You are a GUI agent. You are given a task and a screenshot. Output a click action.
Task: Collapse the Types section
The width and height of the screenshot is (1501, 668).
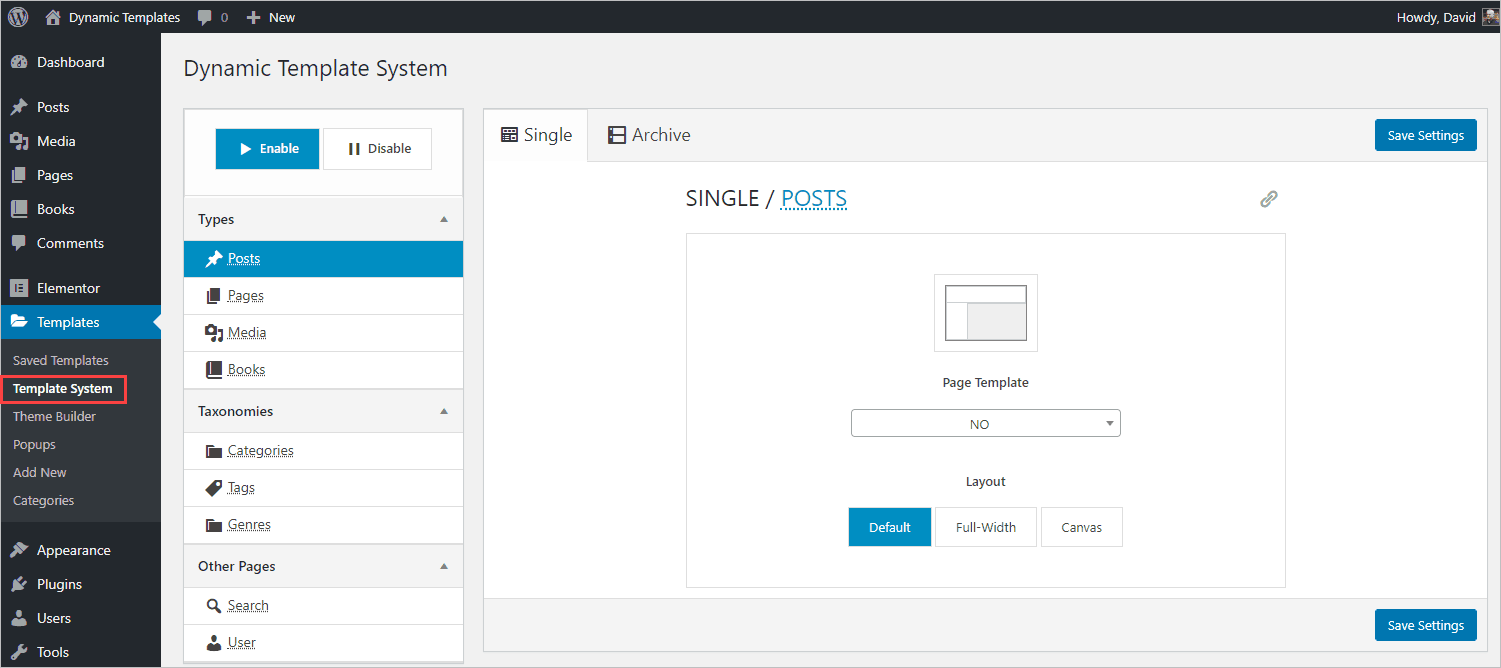(x=444, y=219)
